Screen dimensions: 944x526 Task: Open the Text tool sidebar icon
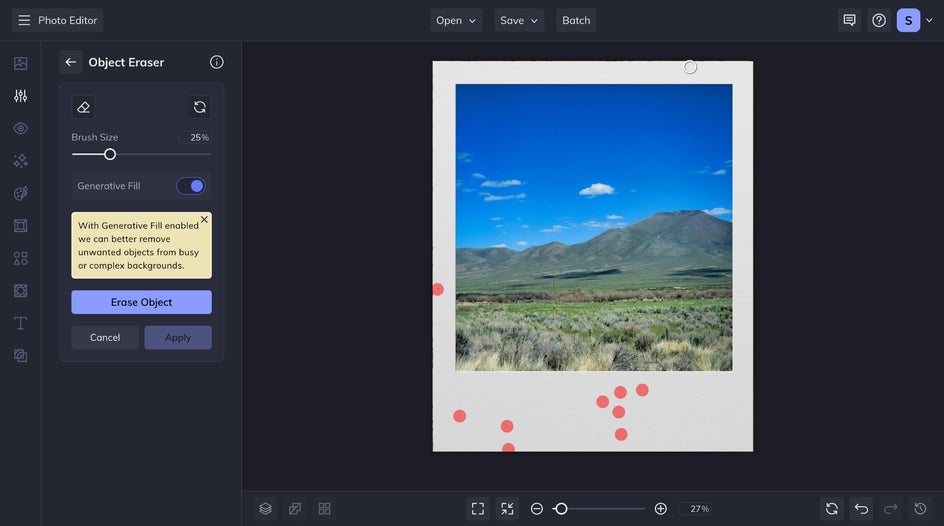point(20,323)
